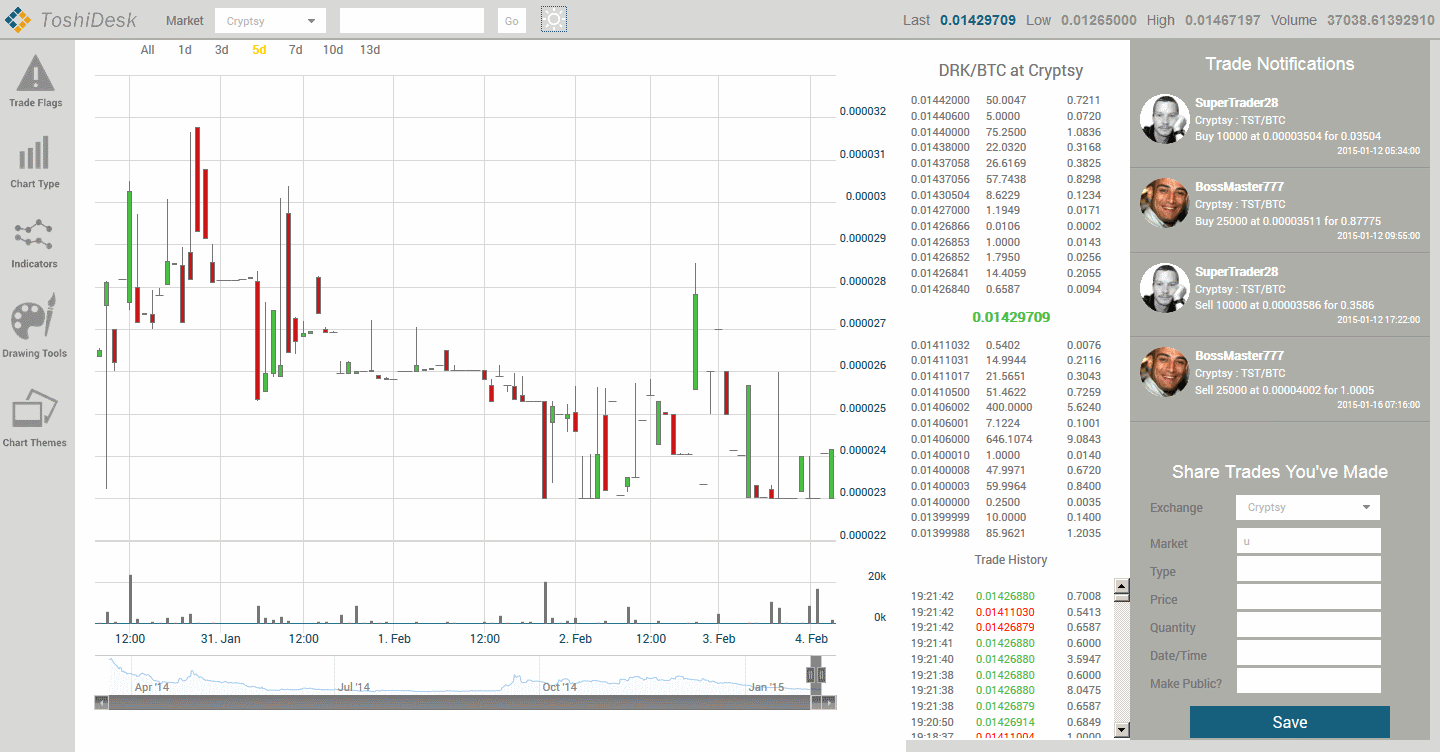Click the 19:20:50 trade history row
The height and width of the screenshot is (752, 1440).
1005,722
